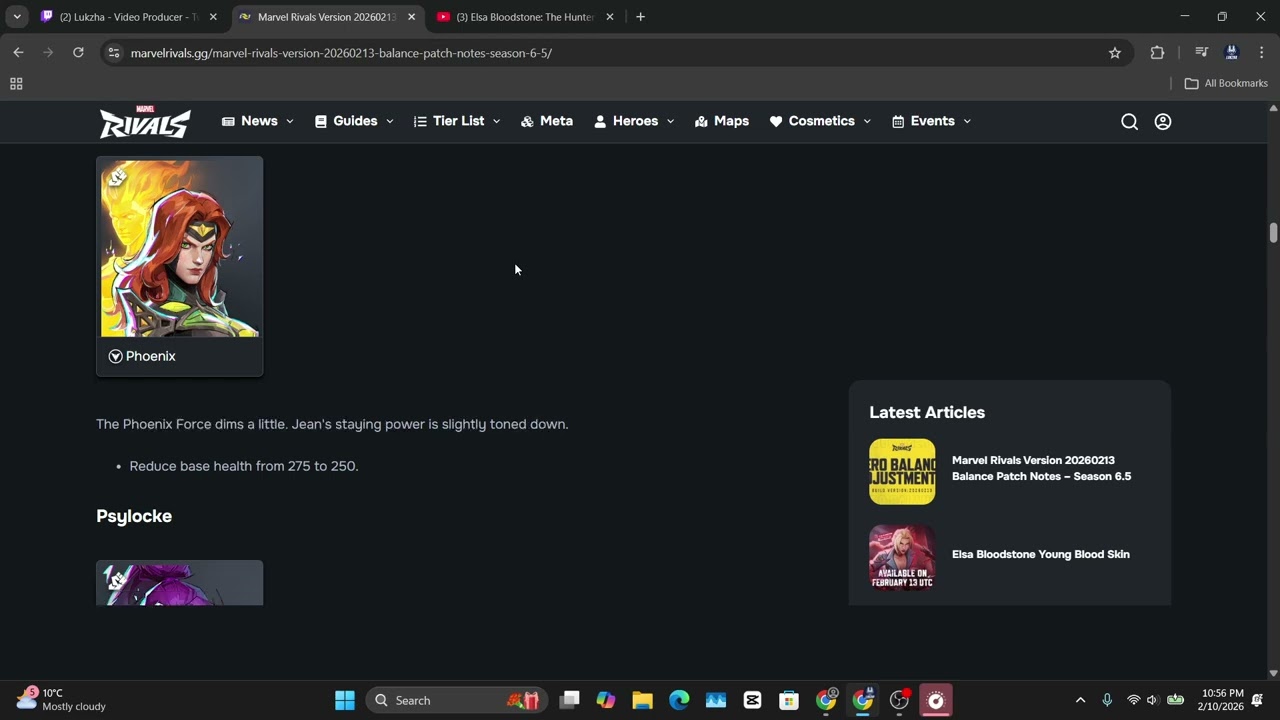Click the Phoenix hero portrait image

tap(180, 248)
